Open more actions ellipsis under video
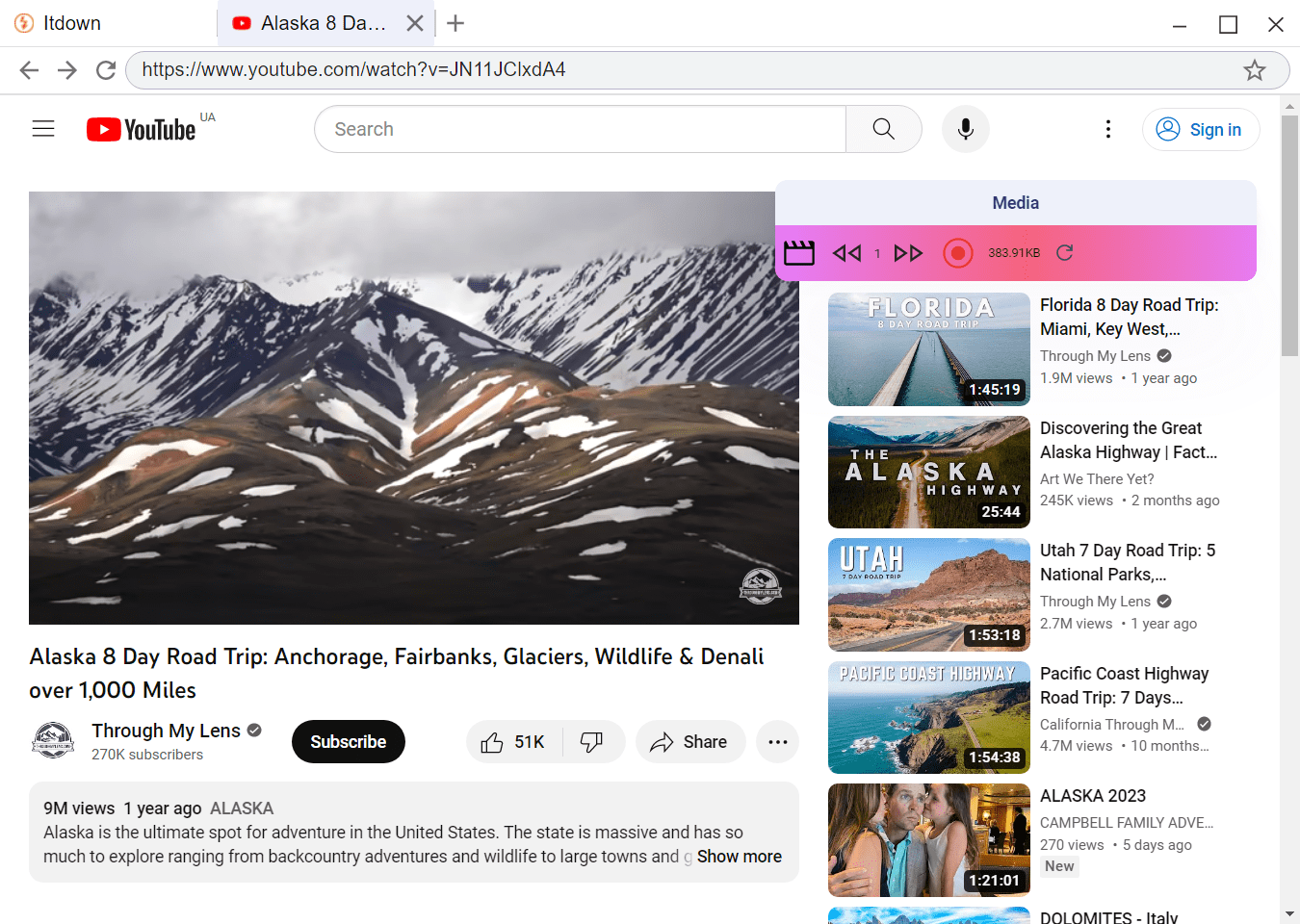 [x=778, y=742]
